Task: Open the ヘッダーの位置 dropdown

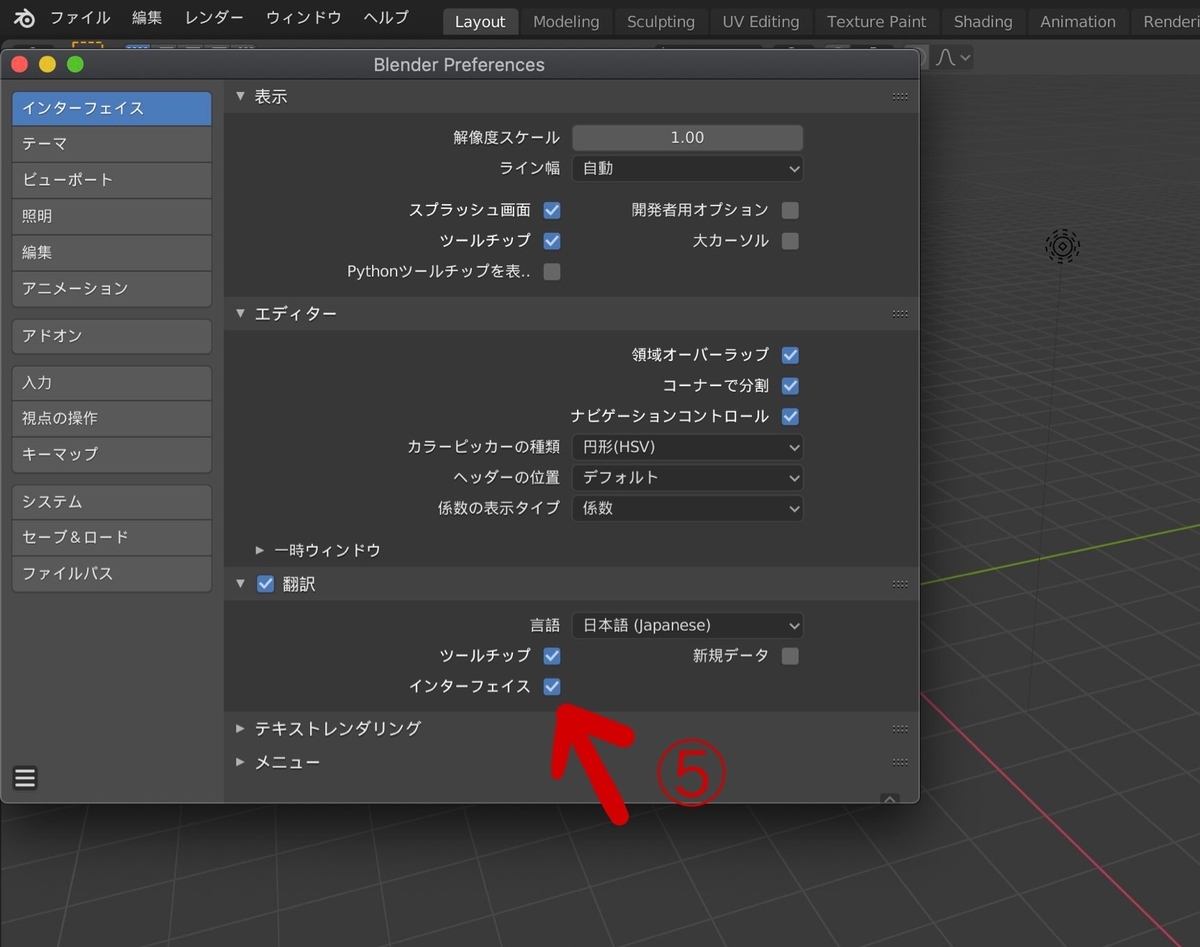Action: click(687, 477)
